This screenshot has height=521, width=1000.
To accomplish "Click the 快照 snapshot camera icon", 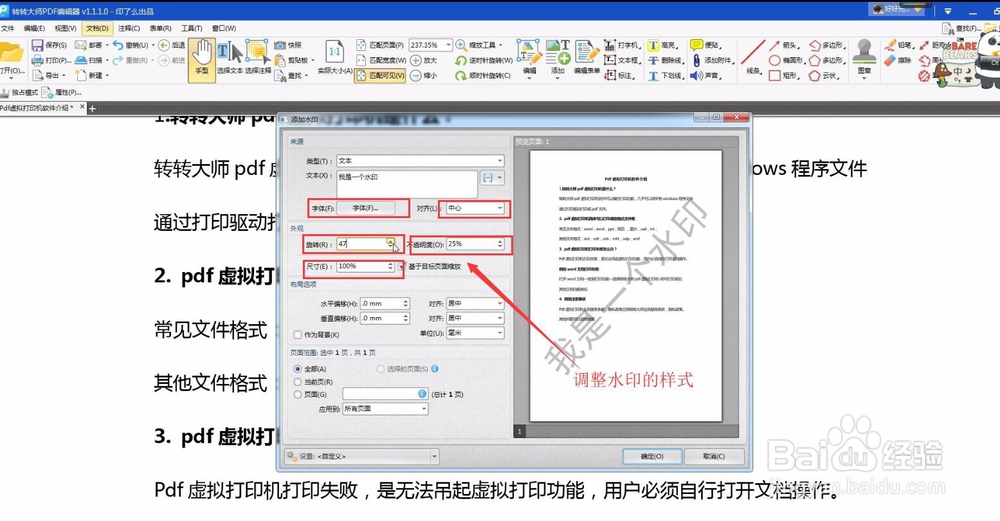I will 280,45.
